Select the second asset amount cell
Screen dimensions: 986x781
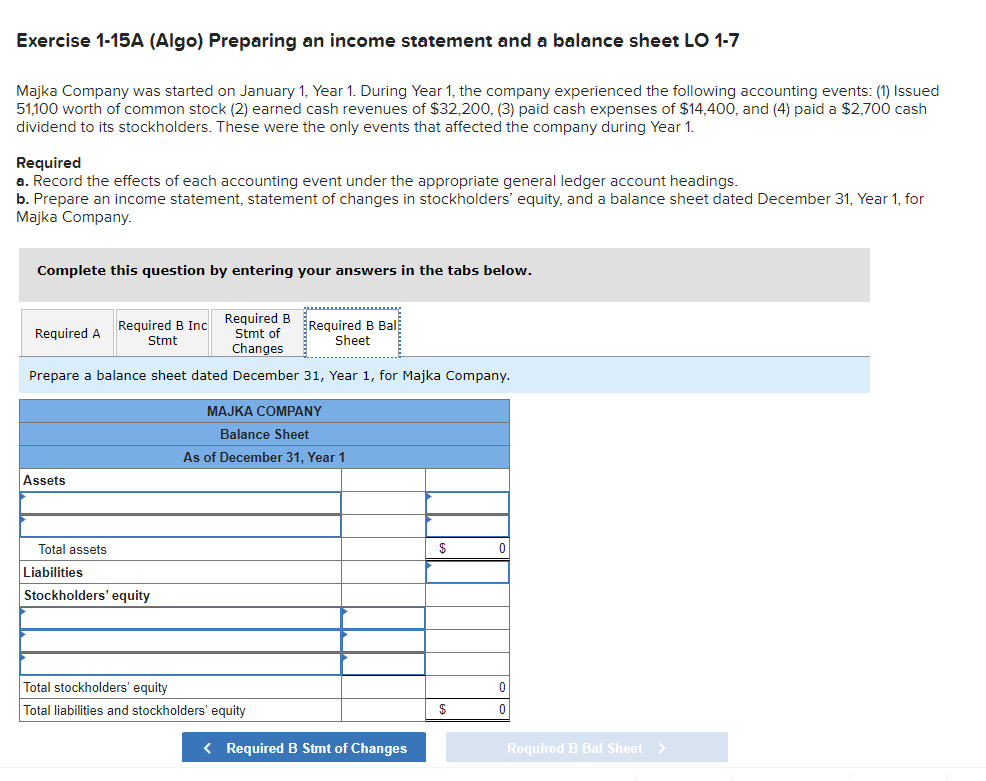click(x=467, y=525)
